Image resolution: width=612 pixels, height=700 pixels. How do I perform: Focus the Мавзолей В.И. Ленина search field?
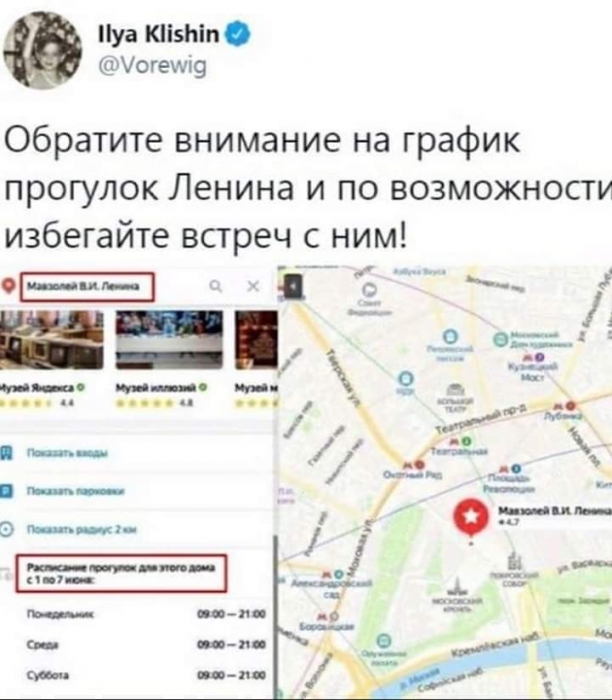tap(87, 287)
